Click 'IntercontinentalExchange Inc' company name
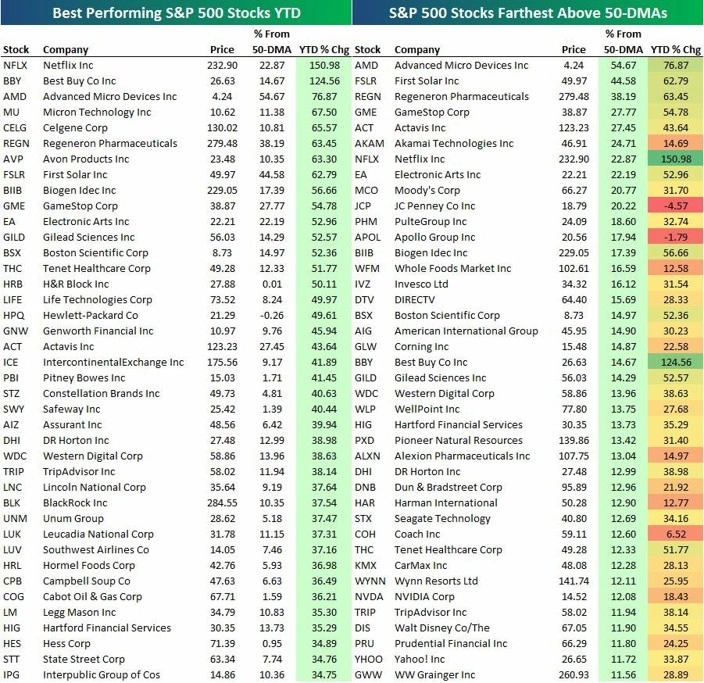 coord(114,362)
